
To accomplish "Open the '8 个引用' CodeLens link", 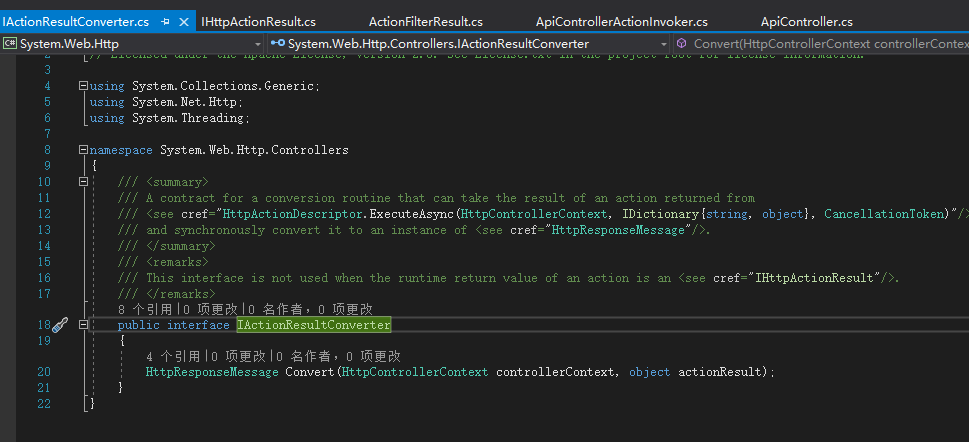I will click(146, 309).
